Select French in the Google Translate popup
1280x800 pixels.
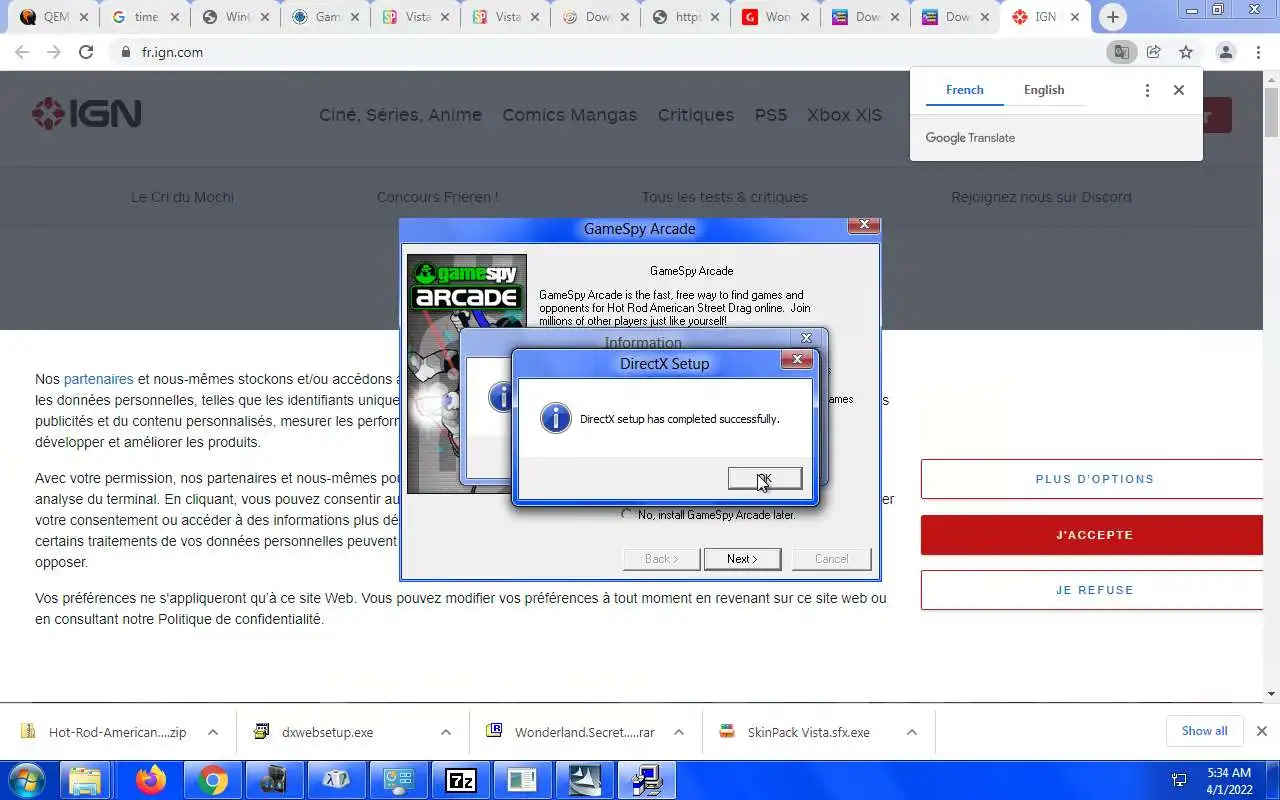[x=965, y=90]
